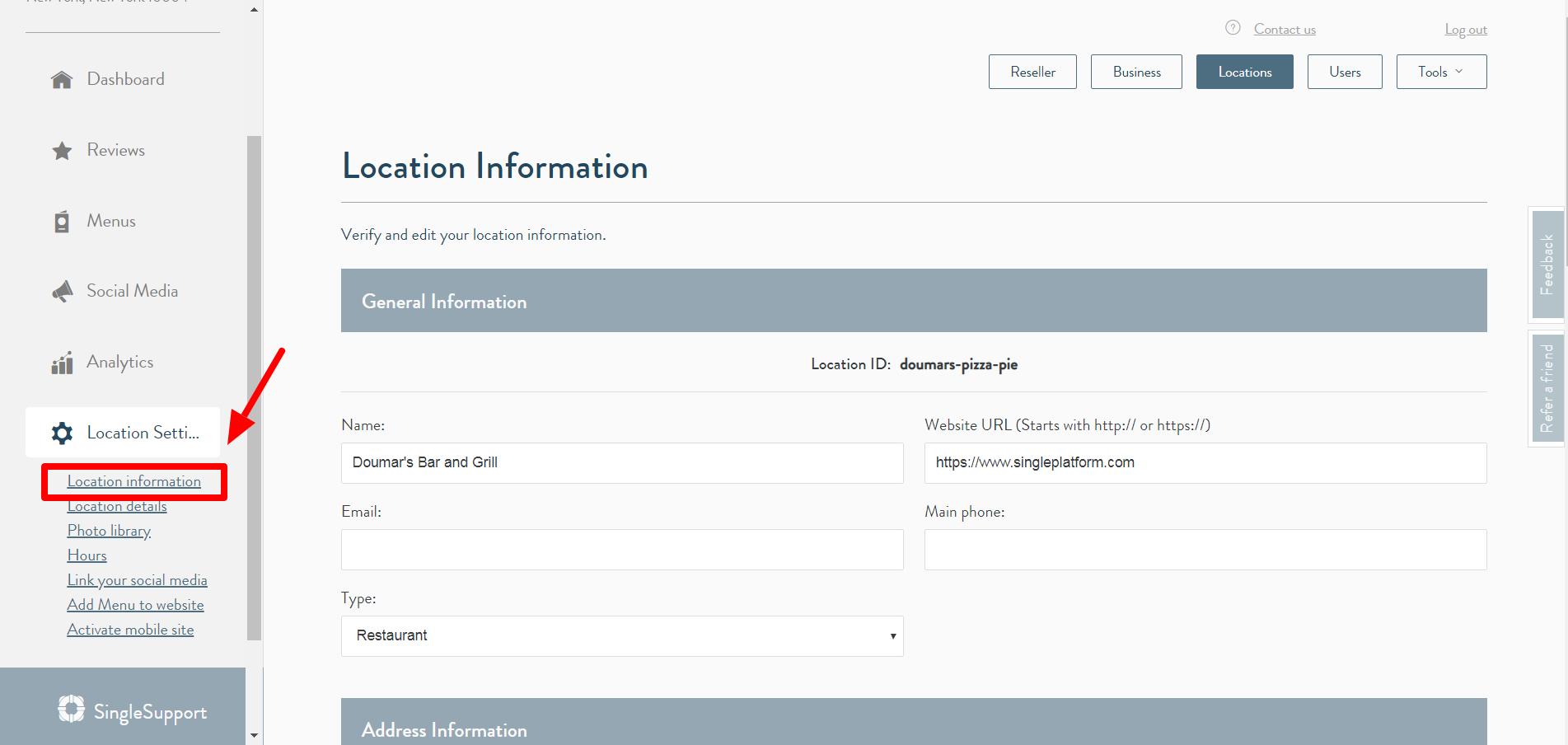Click the Log out link
1568x745 pixels.
coord(1465,30)
